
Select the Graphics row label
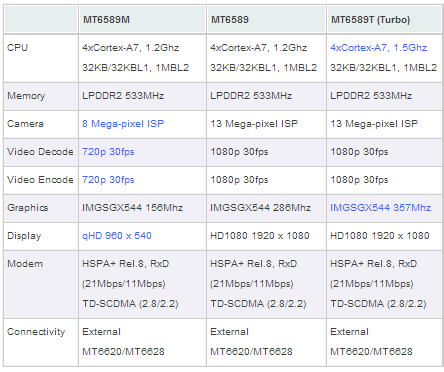point(28,208)
